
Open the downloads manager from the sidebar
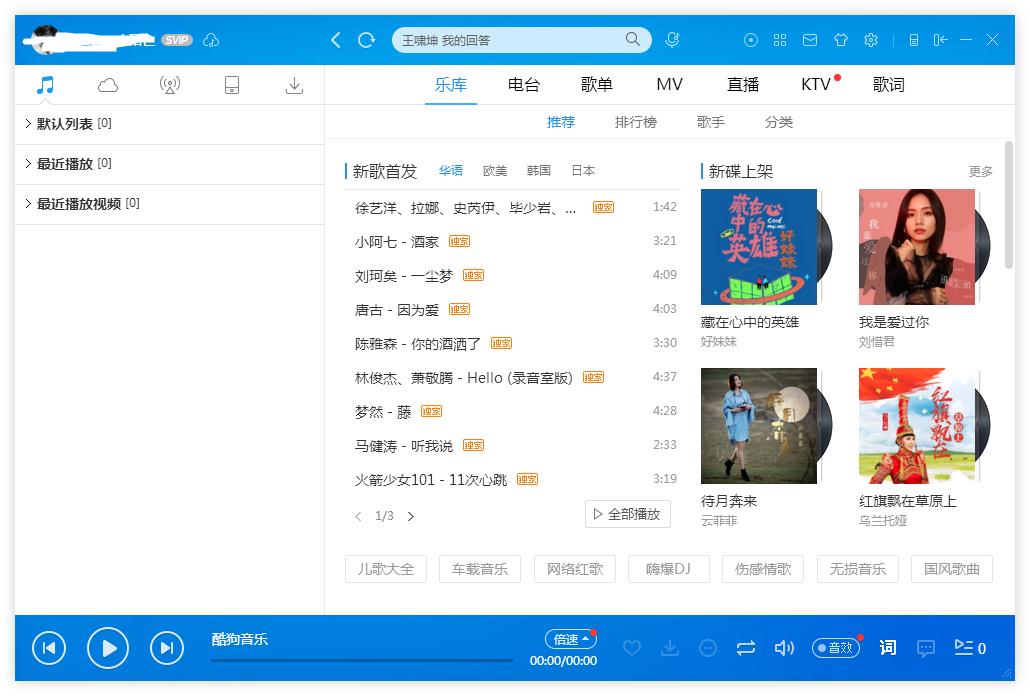tap(294, 85)
